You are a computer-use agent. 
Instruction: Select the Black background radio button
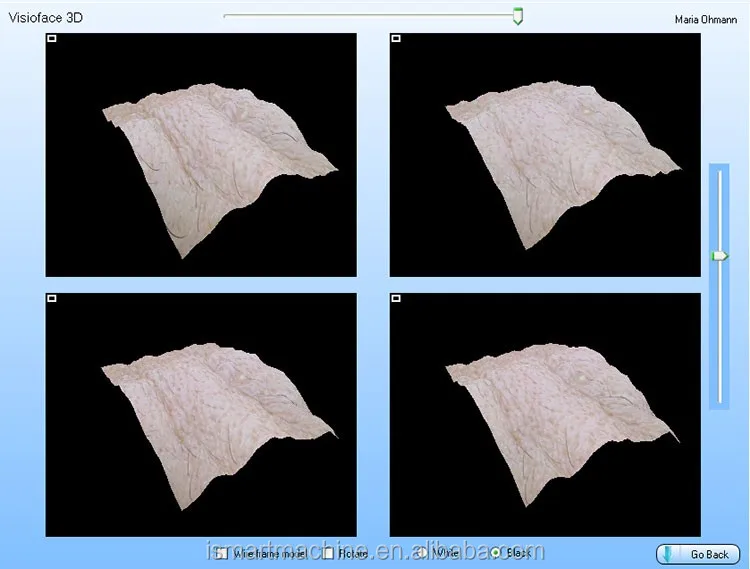pos(495,553)
